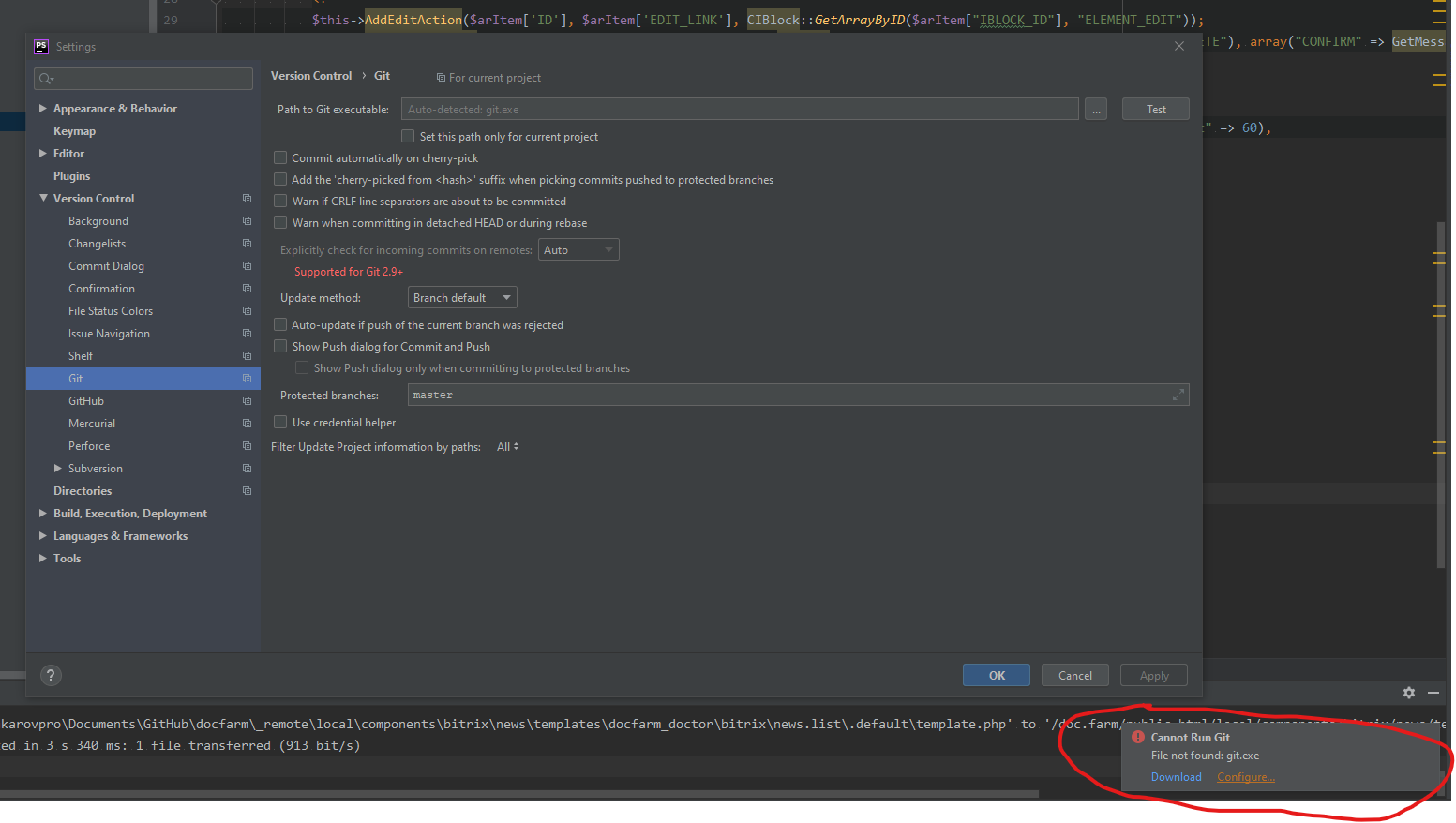Click the Settings search field
This screenshot has width=1456, height=823.
click(143, 79)
